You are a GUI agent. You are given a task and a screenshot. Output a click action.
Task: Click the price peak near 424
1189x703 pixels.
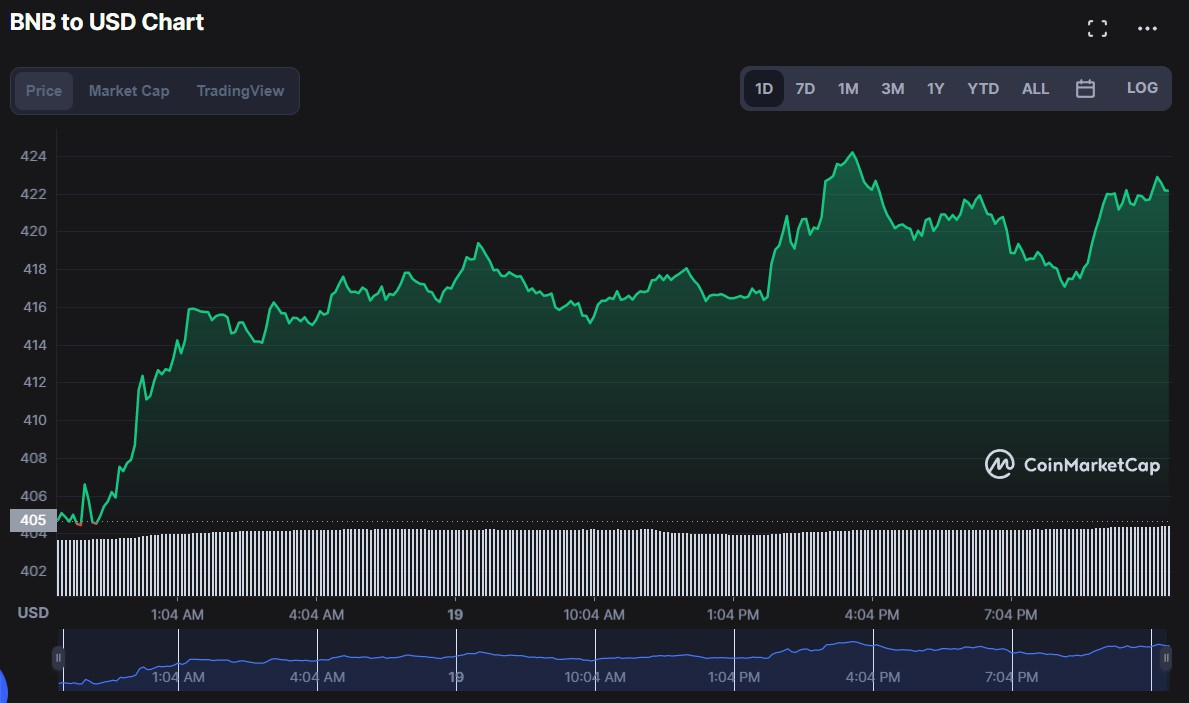coord(852,153)
